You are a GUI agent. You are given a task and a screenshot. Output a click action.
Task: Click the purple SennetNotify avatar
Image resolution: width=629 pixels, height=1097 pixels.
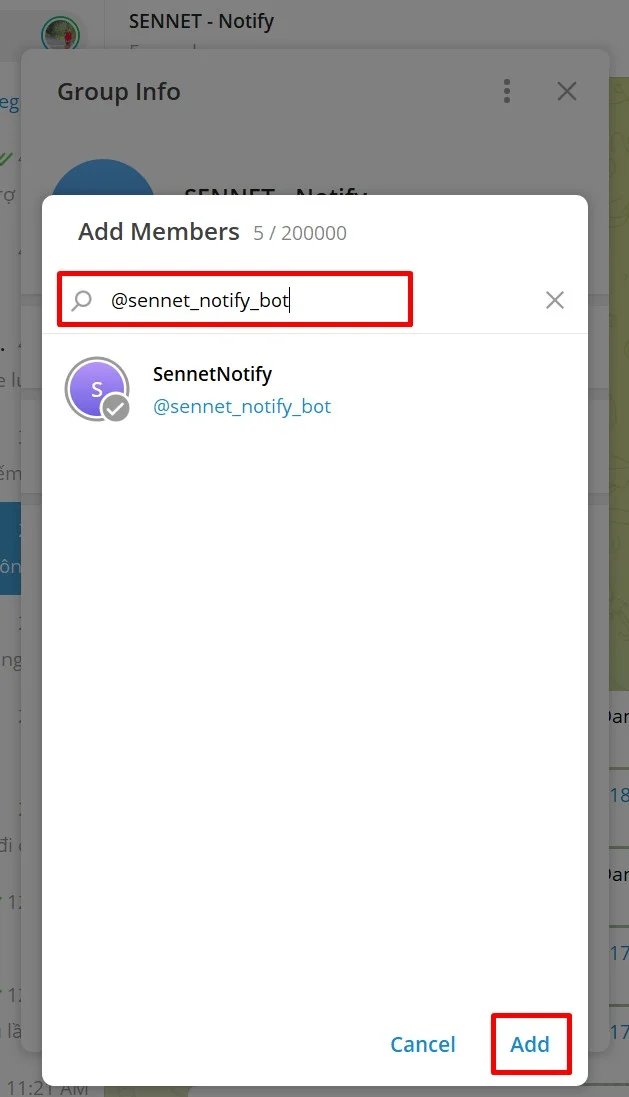(95, 388)
